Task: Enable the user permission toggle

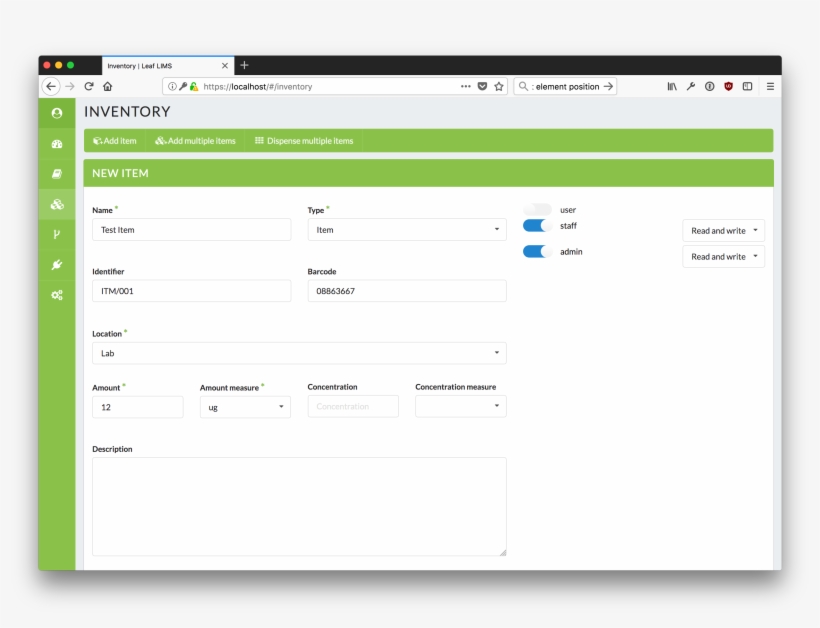Action: point(537,210)
